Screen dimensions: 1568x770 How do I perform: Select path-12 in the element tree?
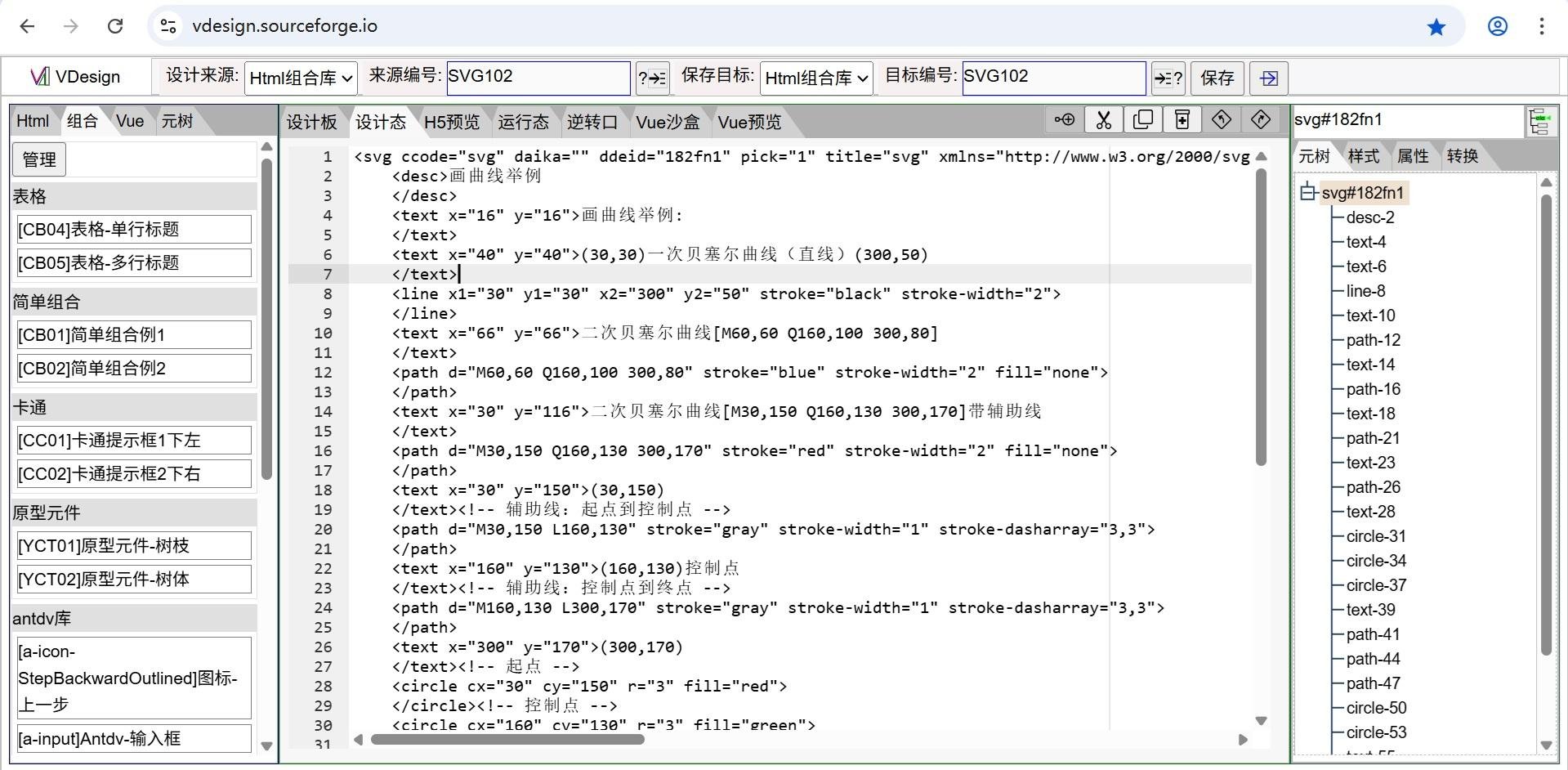point(1374,340)
